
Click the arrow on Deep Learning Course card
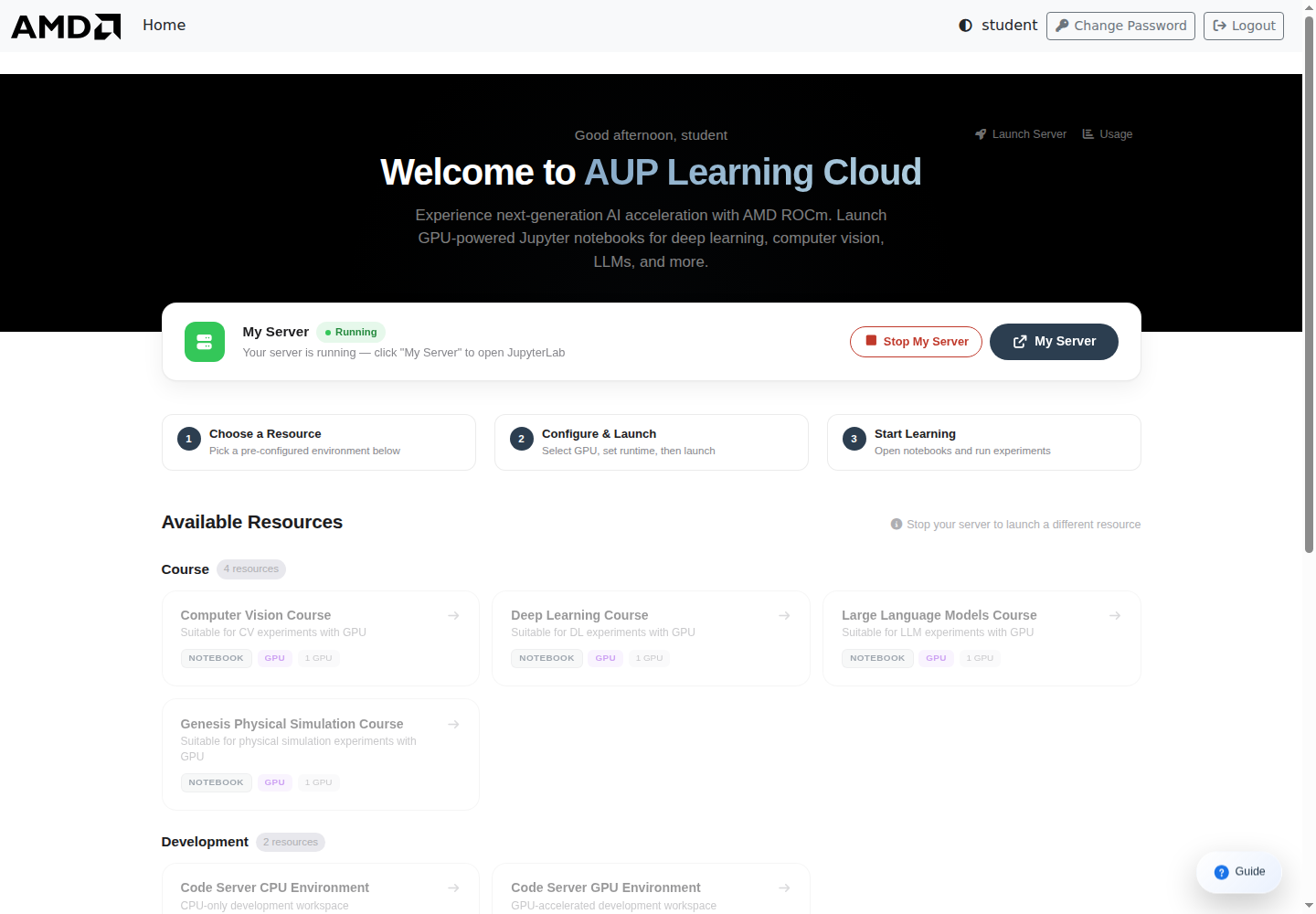(x=784, y=616)
